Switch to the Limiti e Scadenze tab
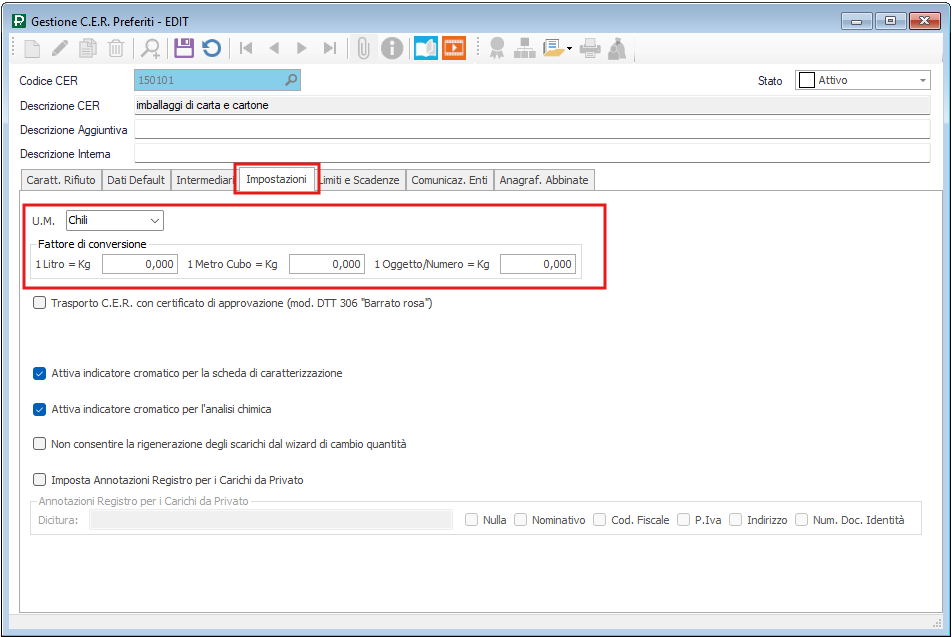952x637 pixels. coord(361,180)
